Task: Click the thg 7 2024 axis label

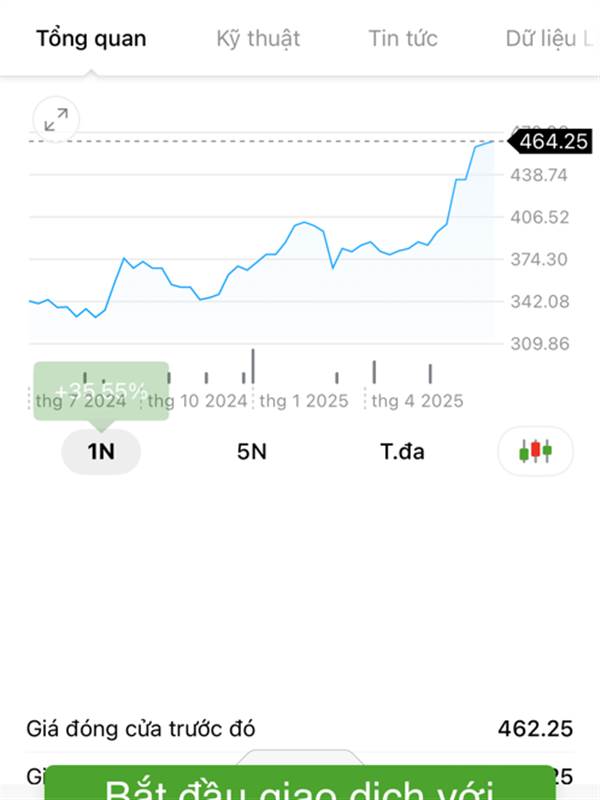Action: [x=81, y=401]
